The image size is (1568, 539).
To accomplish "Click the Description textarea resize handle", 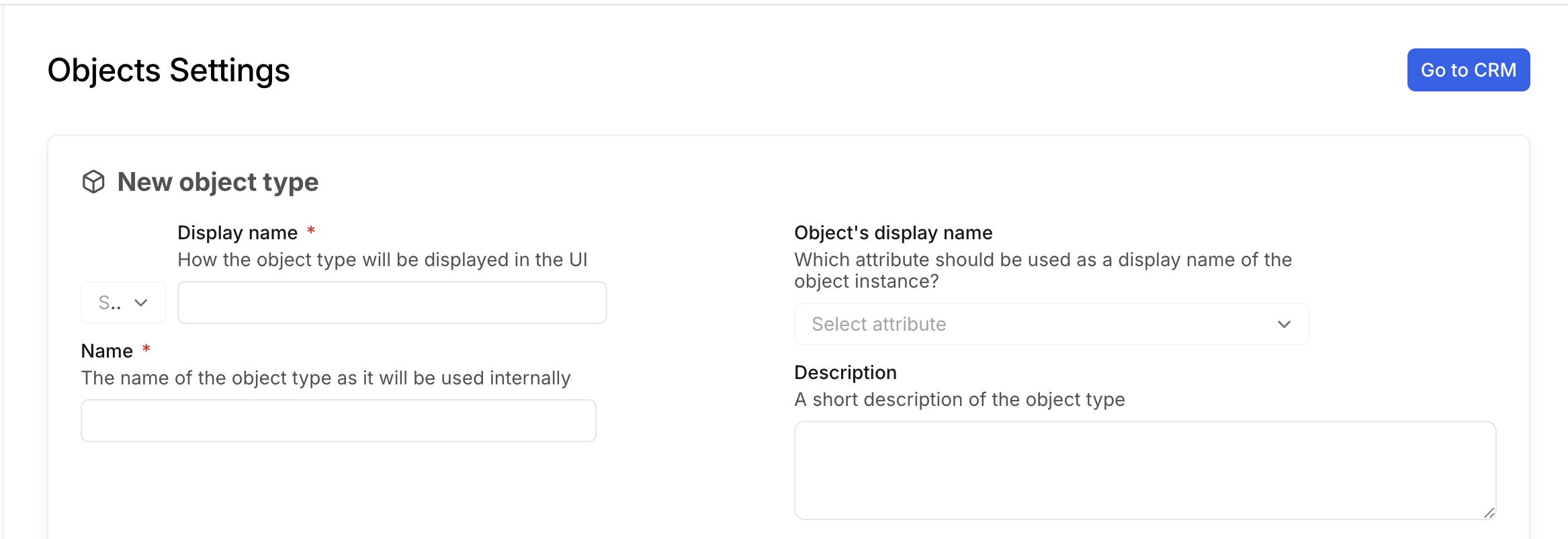I will tap(1489, 513).
